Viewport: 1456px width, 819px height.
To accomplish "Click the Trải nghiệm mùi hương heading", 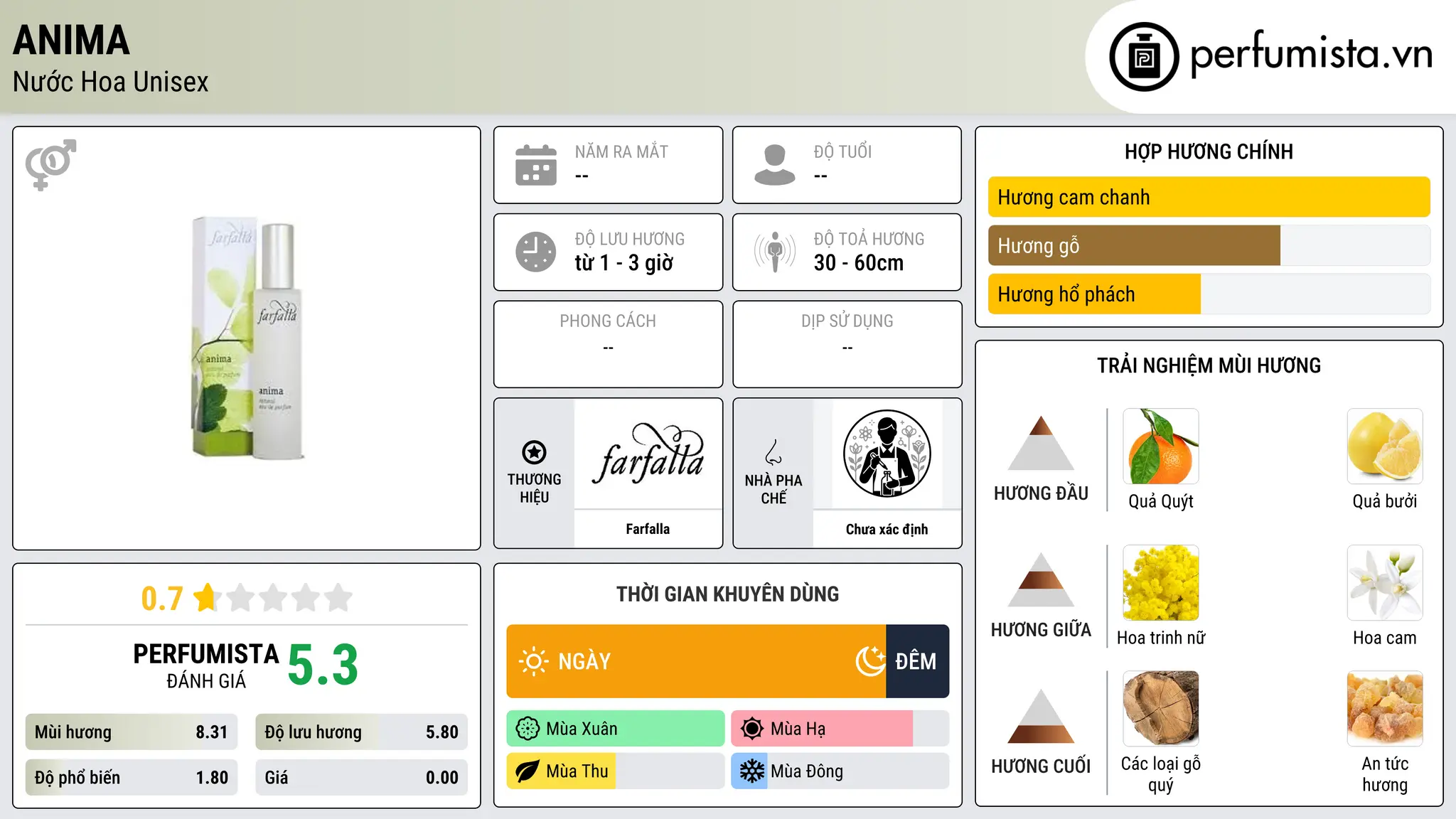I will [1209, 365].
